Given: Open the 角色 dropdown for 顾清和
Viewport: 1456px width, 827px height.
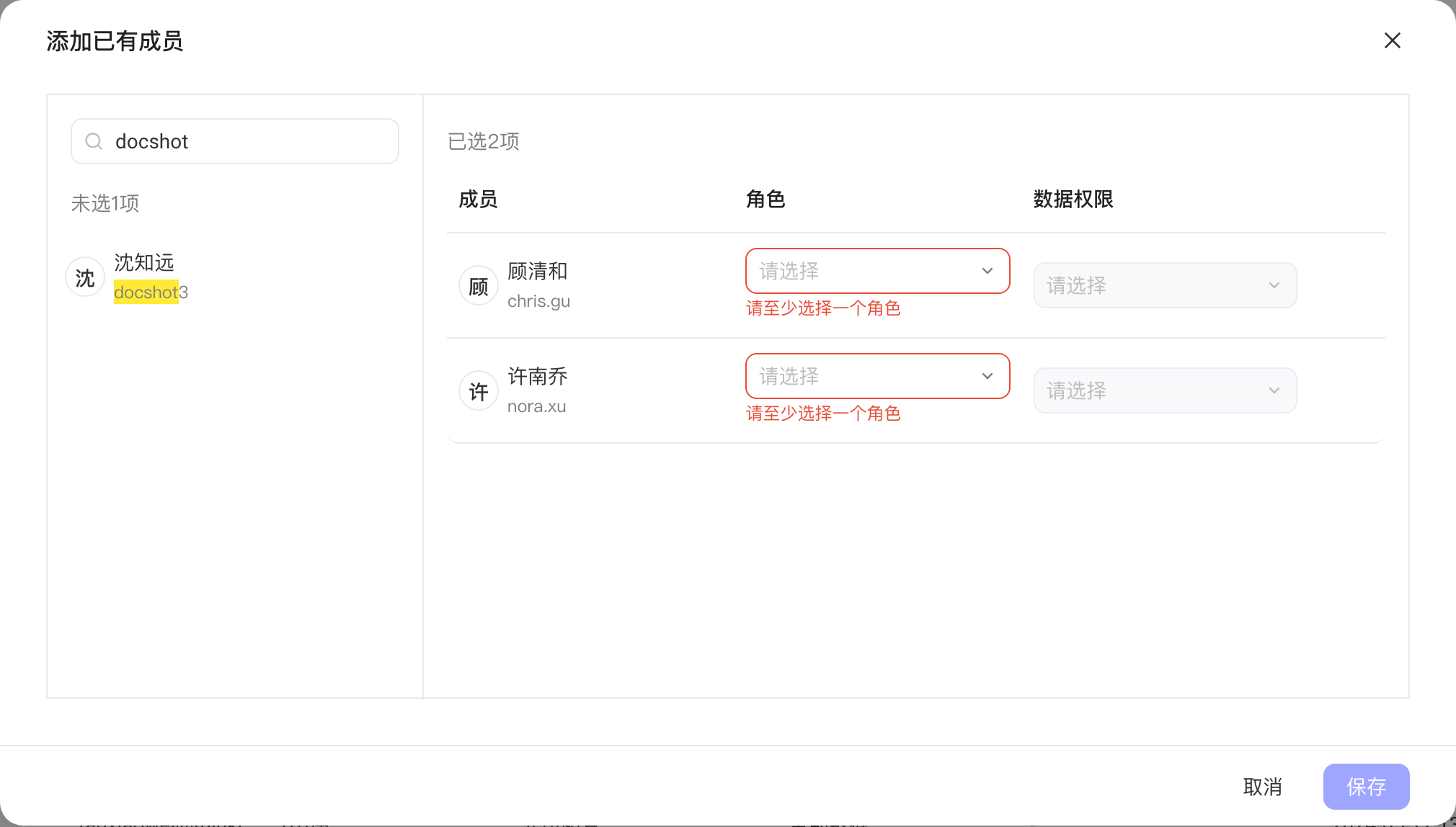Looking at the screenshot, I should [x=877, y=271].
